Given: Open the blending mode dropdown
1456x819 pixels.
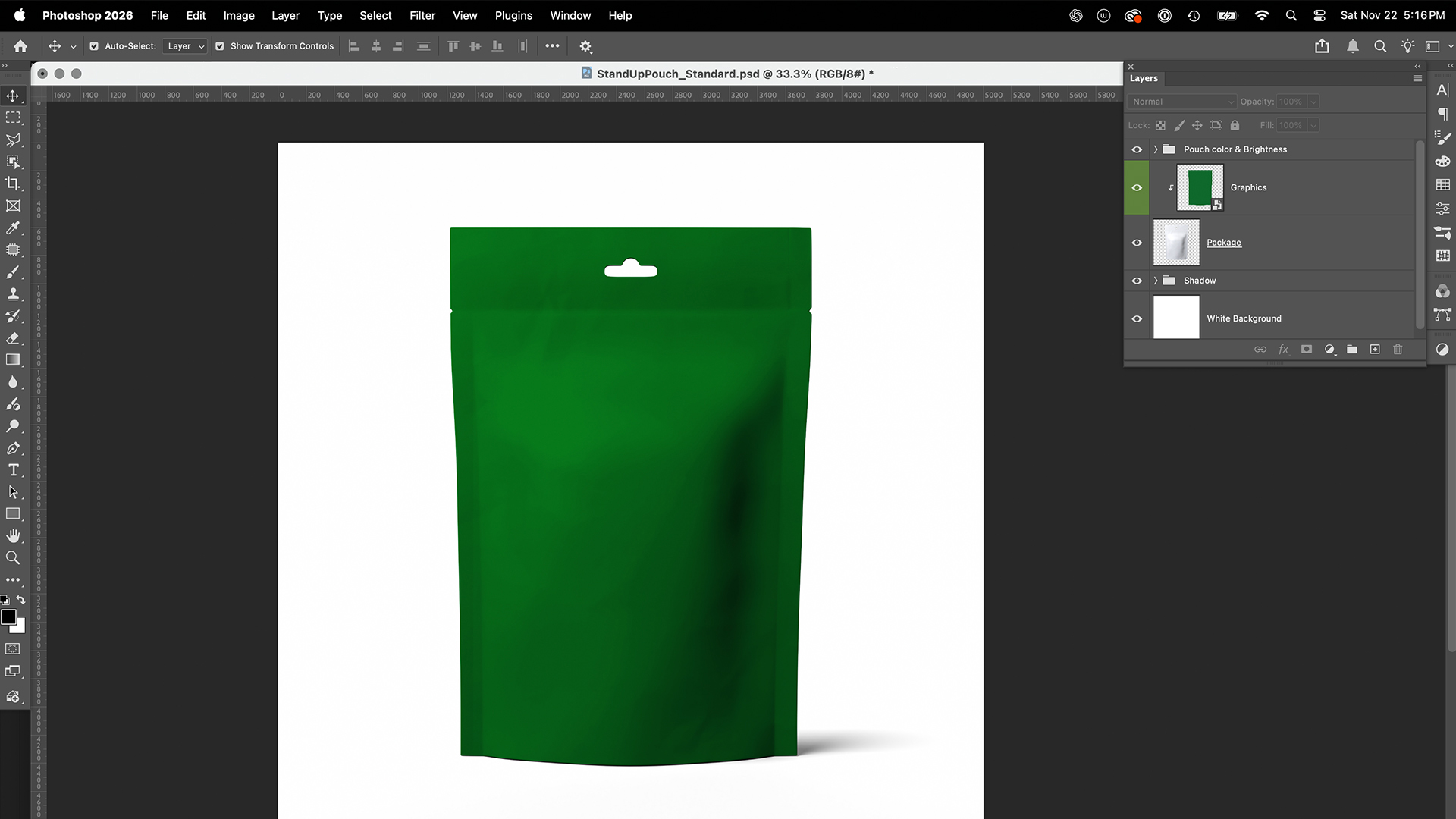Looking at the screenshot, I should pos(1181,101).
